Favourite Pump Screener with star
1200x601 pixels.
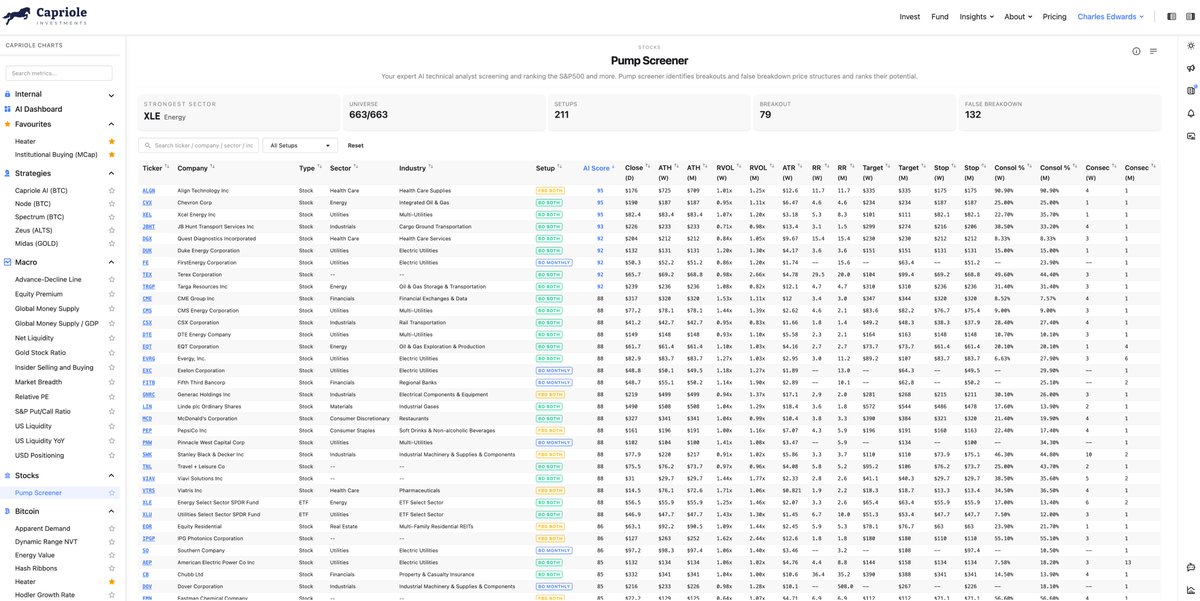click(x=112, y=493)
